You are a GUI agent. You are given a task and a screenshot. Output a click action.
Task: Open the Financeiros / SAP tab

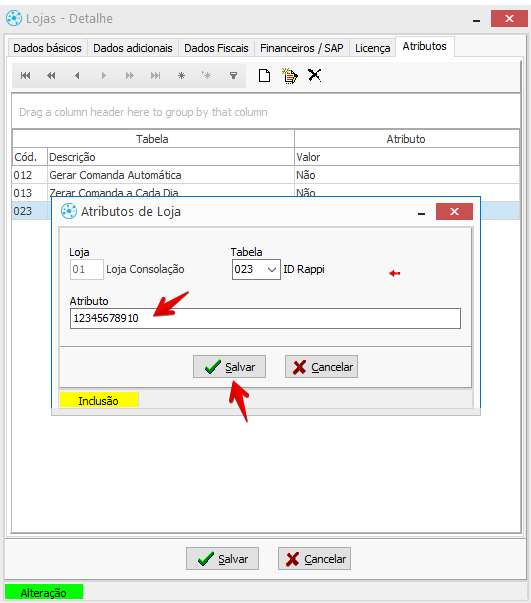click(301, 48)
